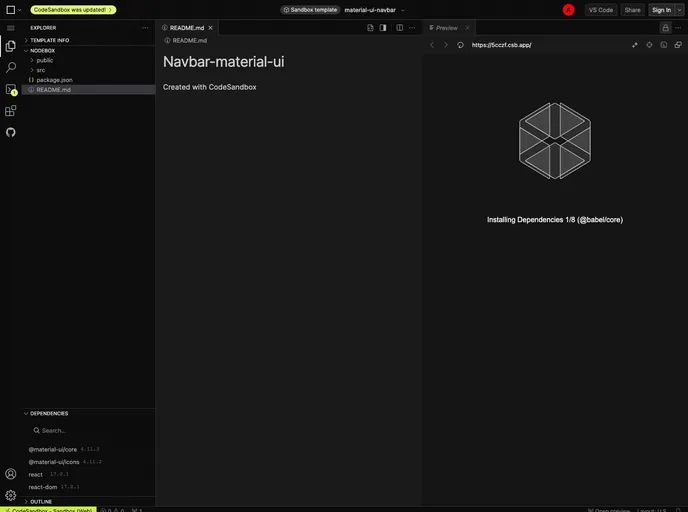Click the VS Code button
The width and height of the screenshot is (688, 512).
click(601, 10)
